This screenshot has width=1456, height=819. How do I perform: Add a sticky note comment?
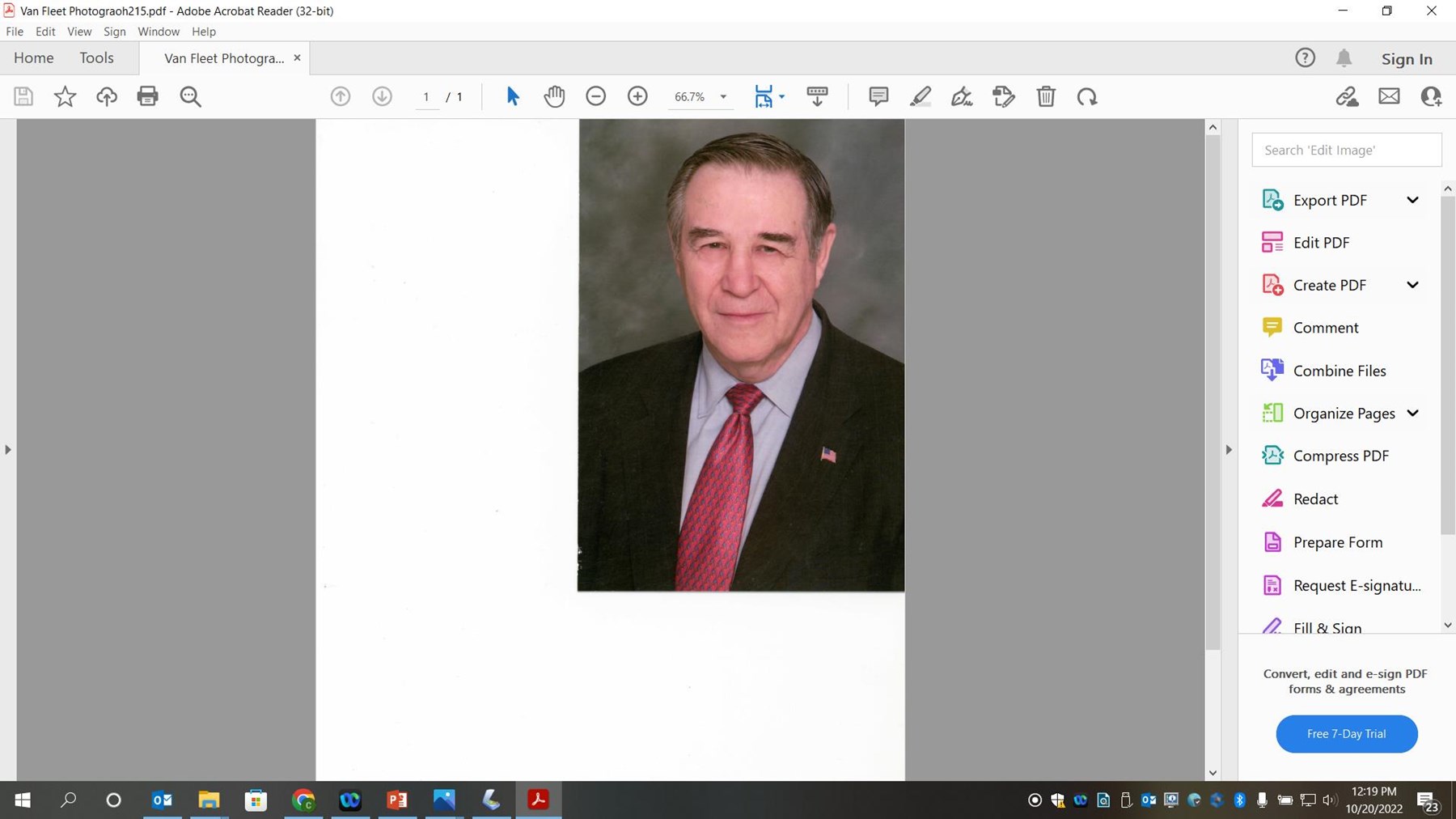click(878, 96)
